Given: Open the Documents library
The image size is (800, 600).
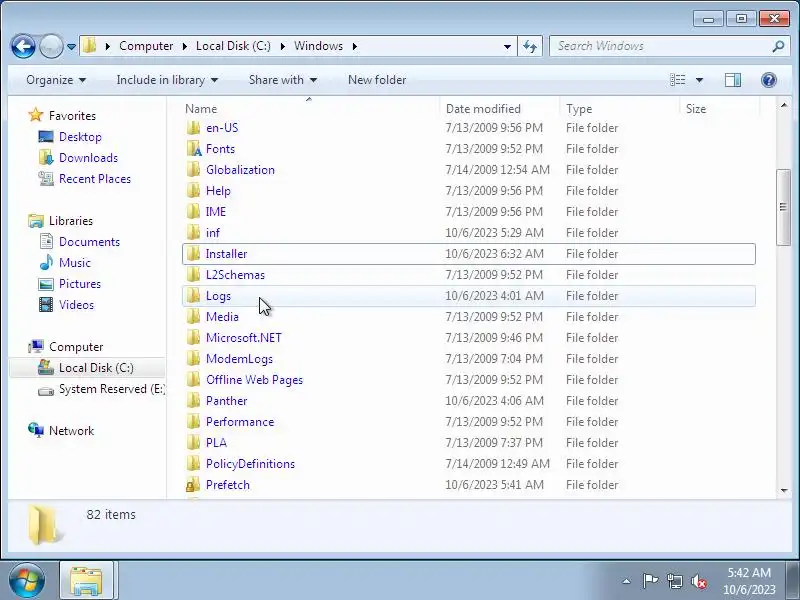Looking at the screenshot, I should tap(89, 242).
